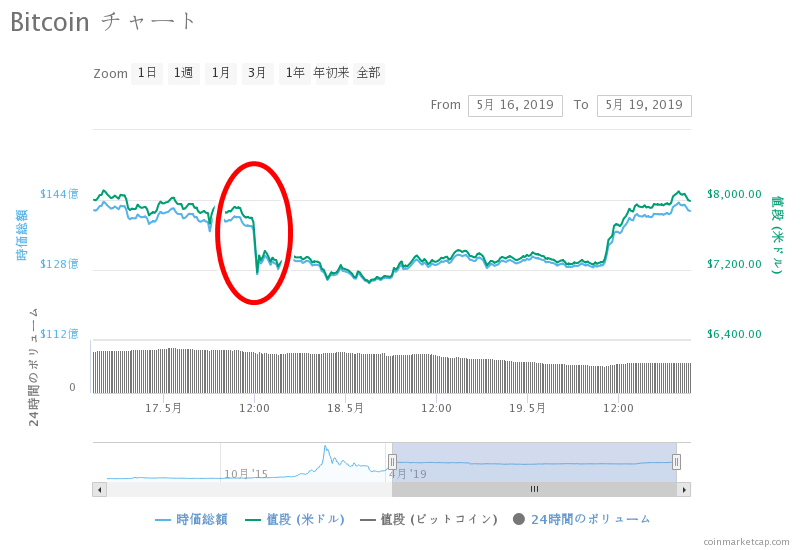Screen dimensions: 800x550
Task: Click the highlighted blue range in navigator
Action: pos(534,462)
